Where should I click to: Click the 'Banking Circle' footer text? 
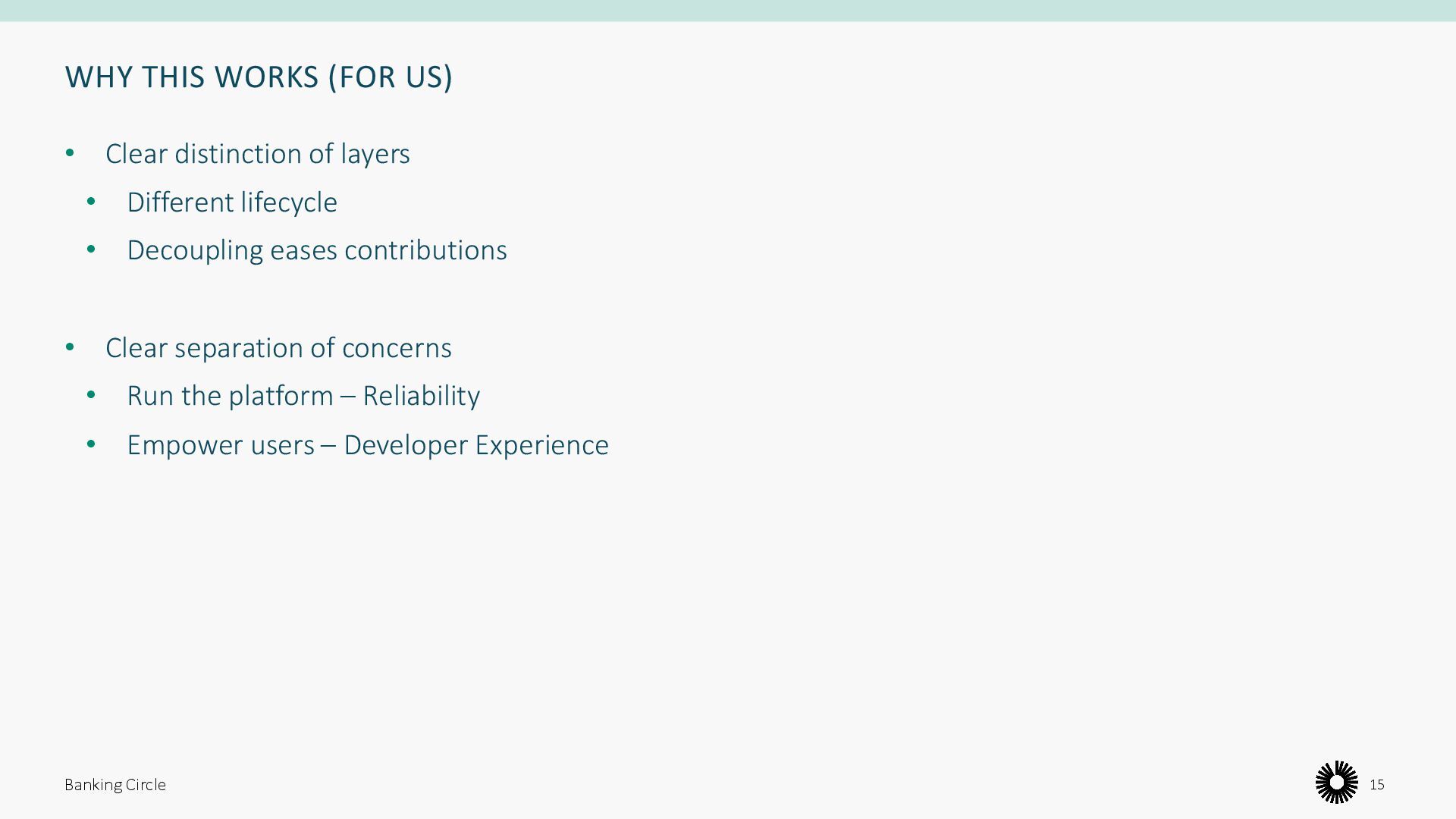tap(115, 785)
